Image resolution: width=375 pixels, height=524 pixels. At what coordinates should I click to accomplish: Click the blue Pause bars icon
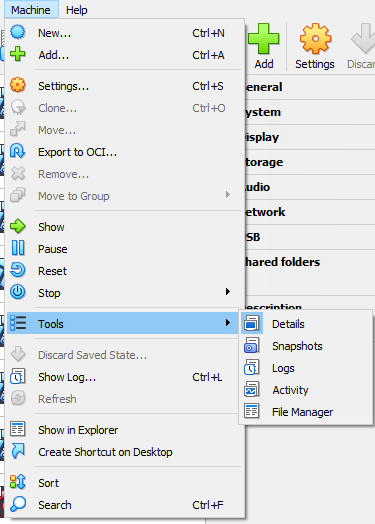coord(18,249)
